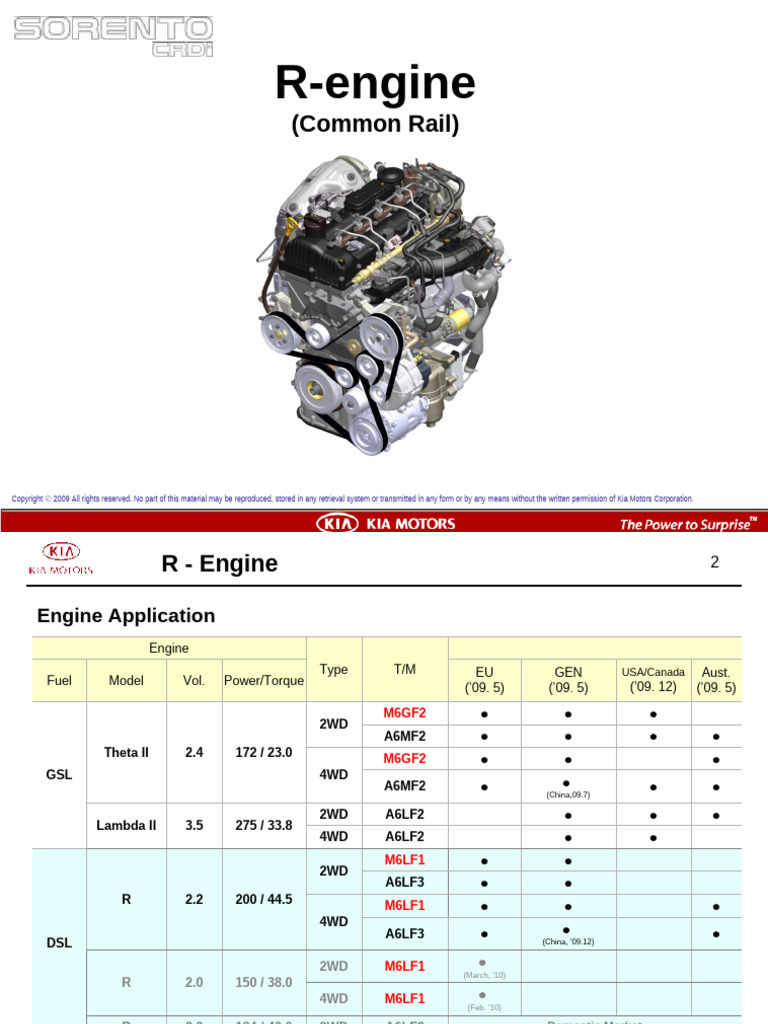The height and width of the screenshot is (1024, 768).
Task: Click the "4WD" type cell for R 2.2
Action: 334,921
